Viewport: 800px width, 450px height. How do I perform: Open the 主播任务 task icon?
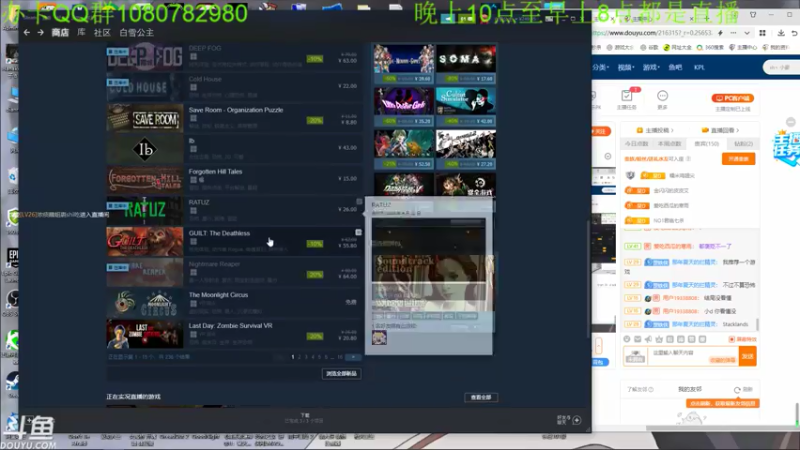coord(627,99)
